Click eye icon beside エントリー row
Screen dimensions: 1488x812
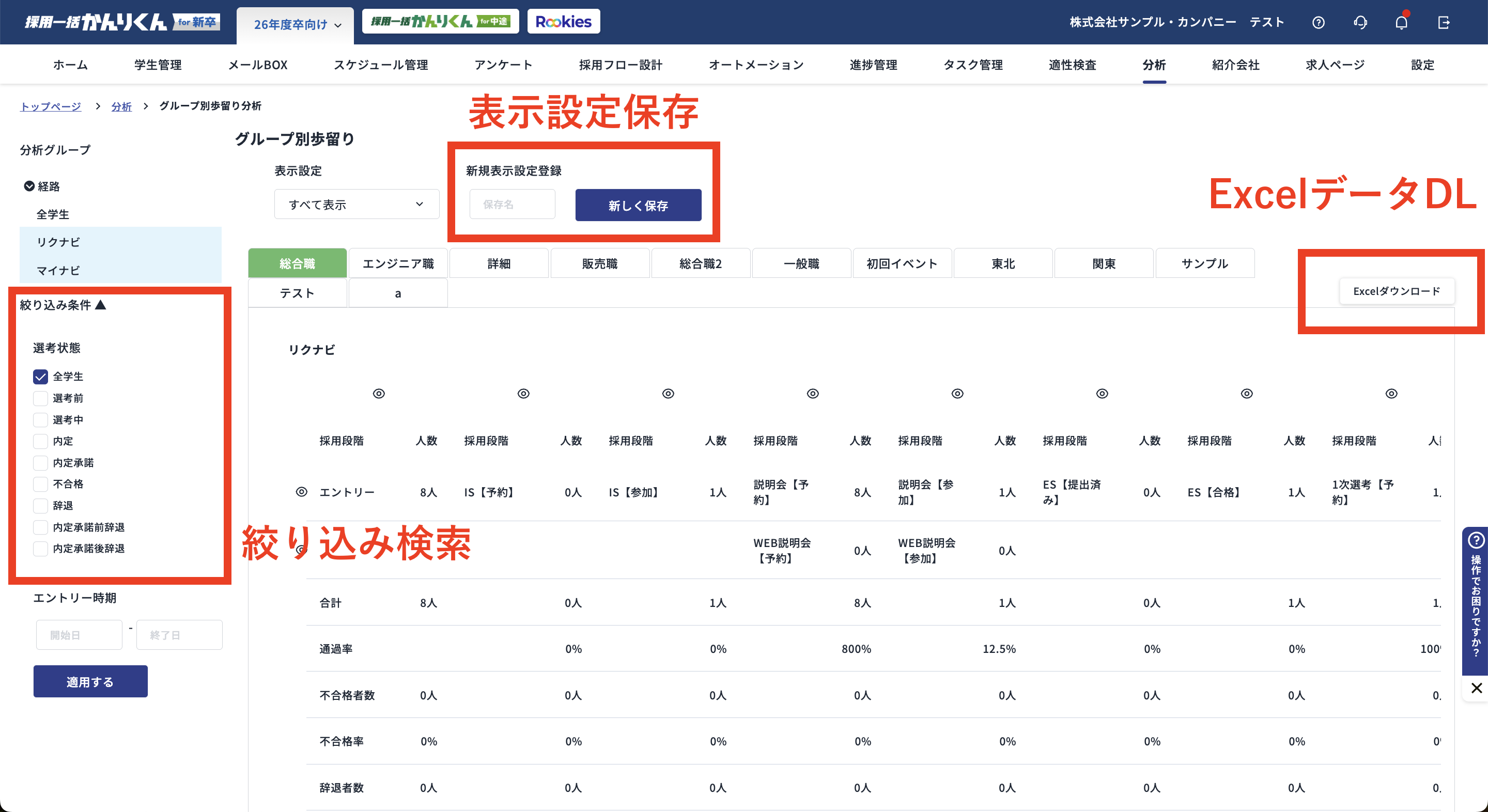coord(302,491)
